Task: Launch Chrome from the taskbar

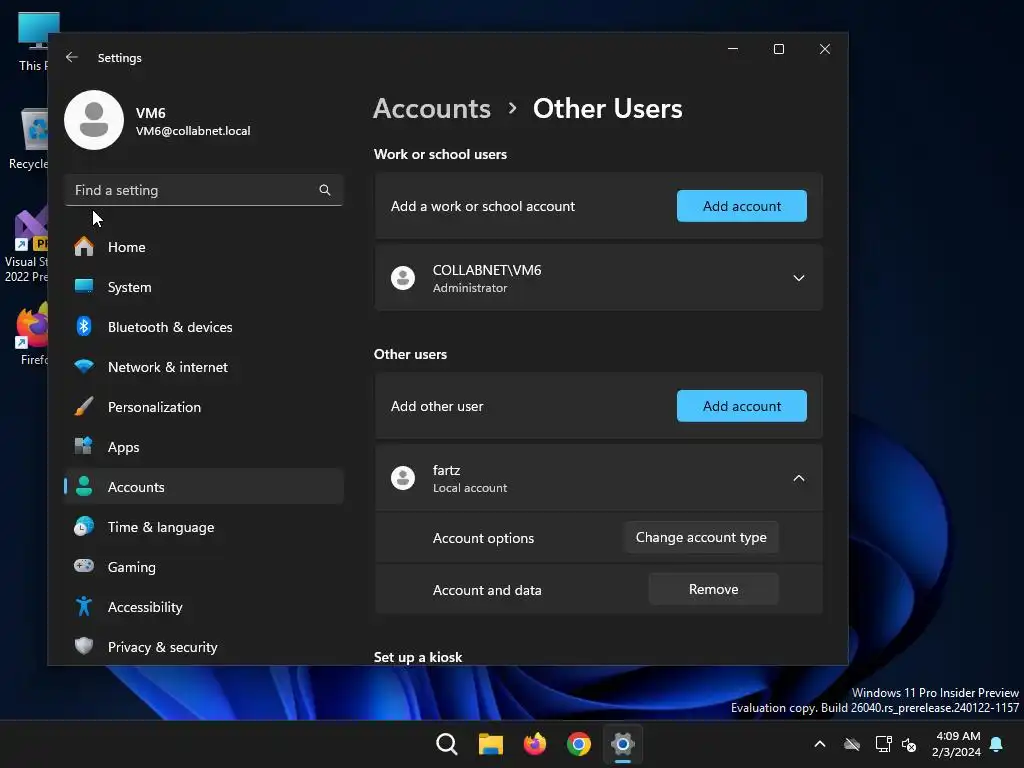Action: 579,744
